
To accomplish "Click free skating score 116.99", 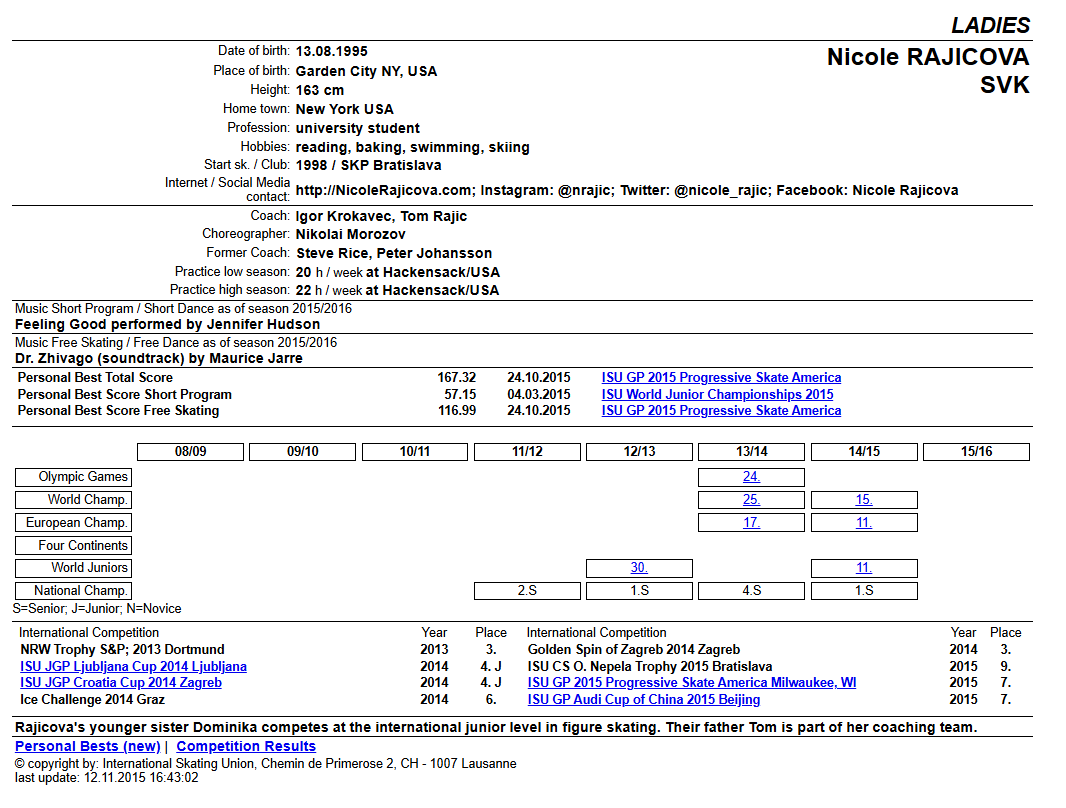I will (x=457, y=410).
